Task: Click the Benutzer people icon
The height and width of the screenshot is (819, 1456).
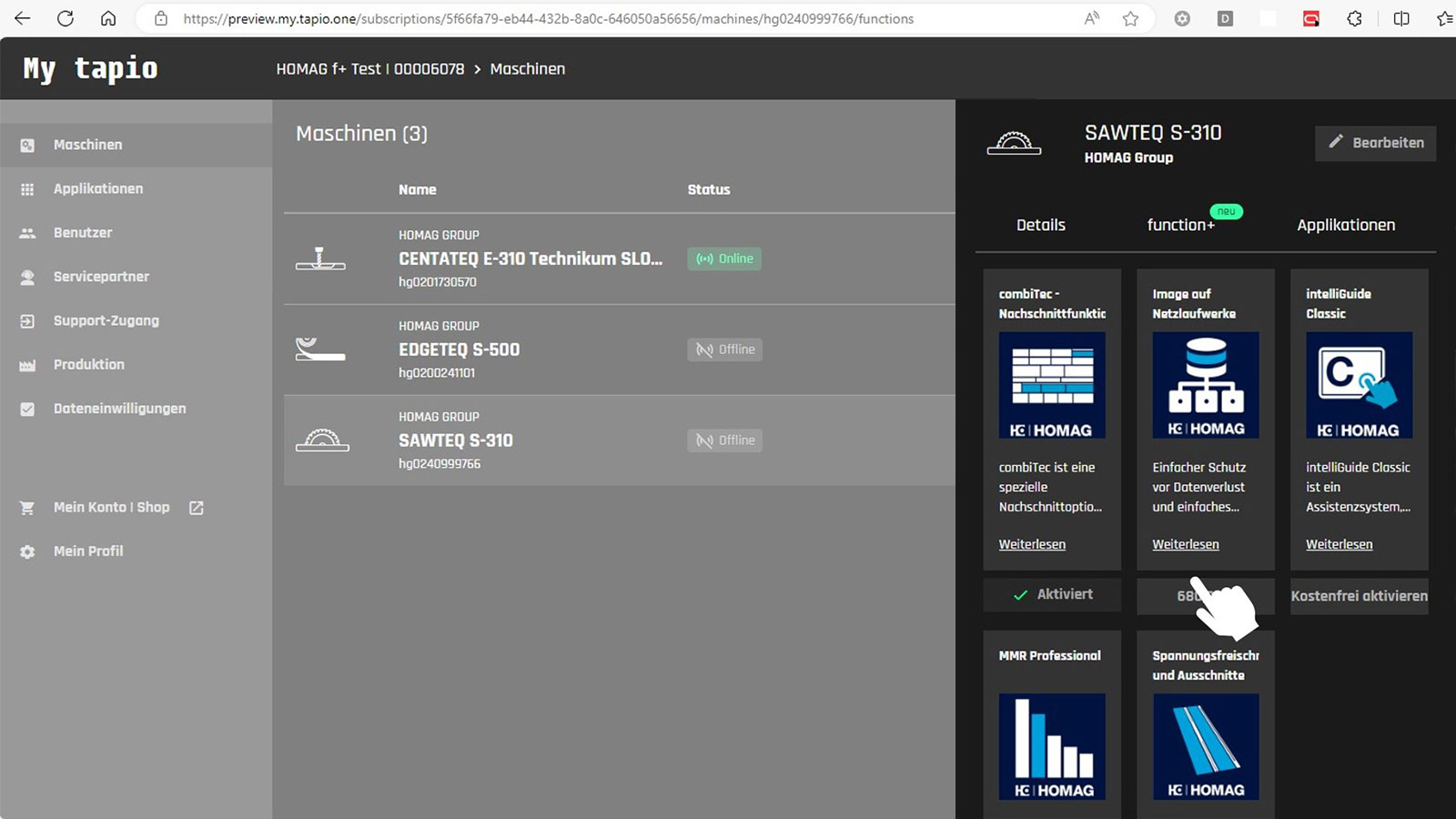Action: pyautogui.click(x=27, y=233)
